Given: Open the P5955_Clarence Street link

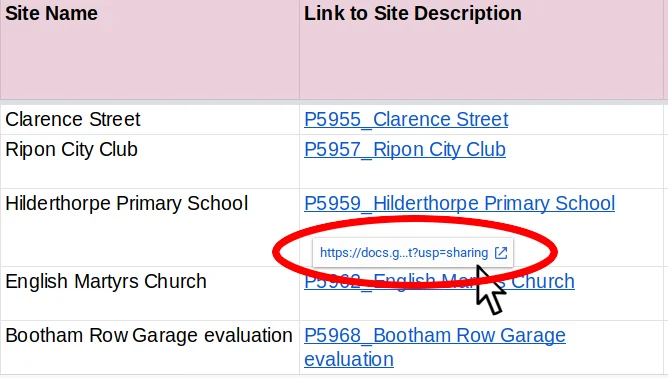Looking at the screenshot, I should click(x=406, y=119).
